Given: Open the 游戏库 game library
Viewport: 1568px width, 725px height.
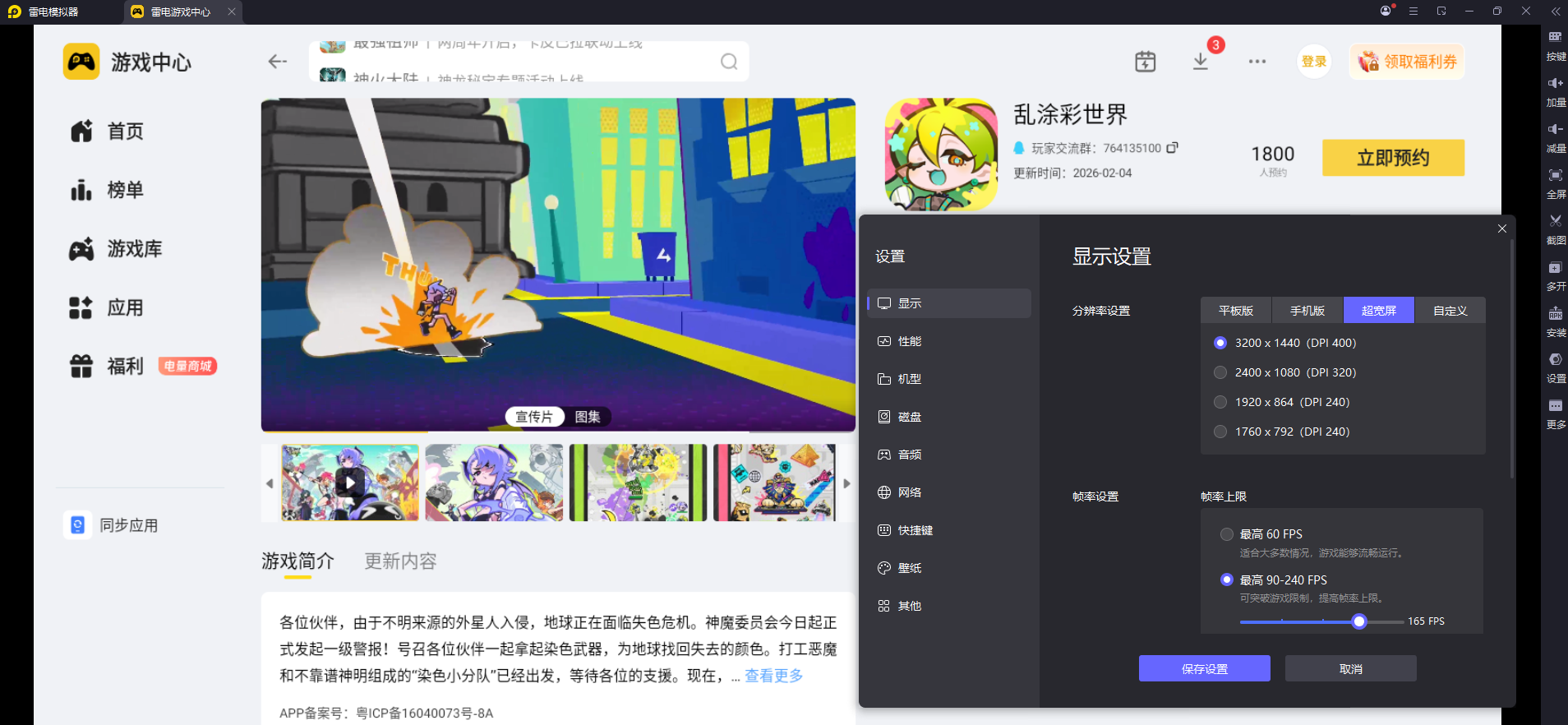Looking at the screenshot, I should tap(116, 249).
